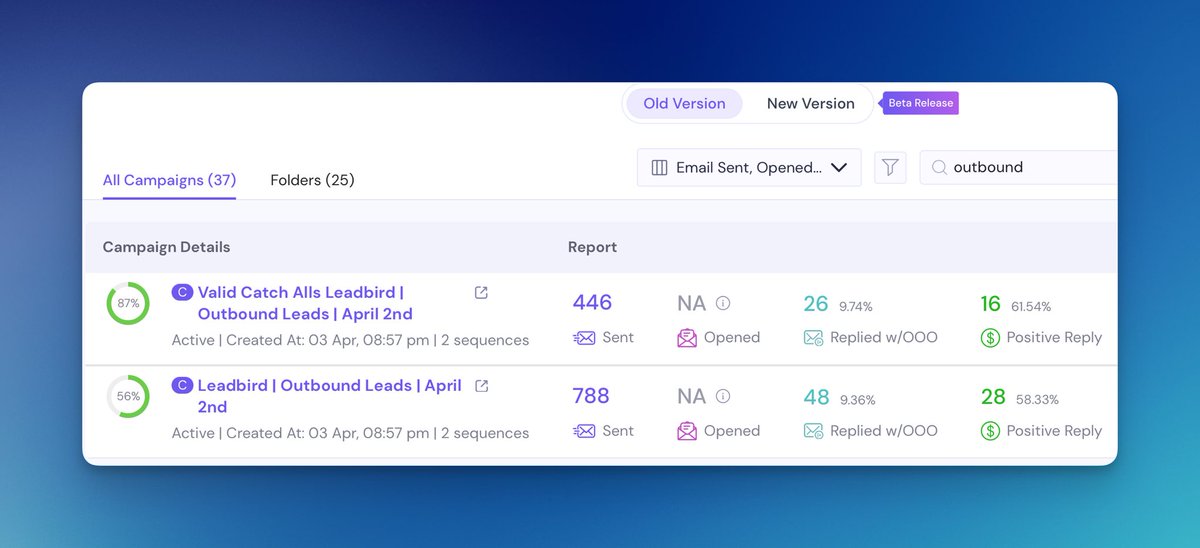
Task: Open the Folders (25) tab
Action: pos(312,180)
